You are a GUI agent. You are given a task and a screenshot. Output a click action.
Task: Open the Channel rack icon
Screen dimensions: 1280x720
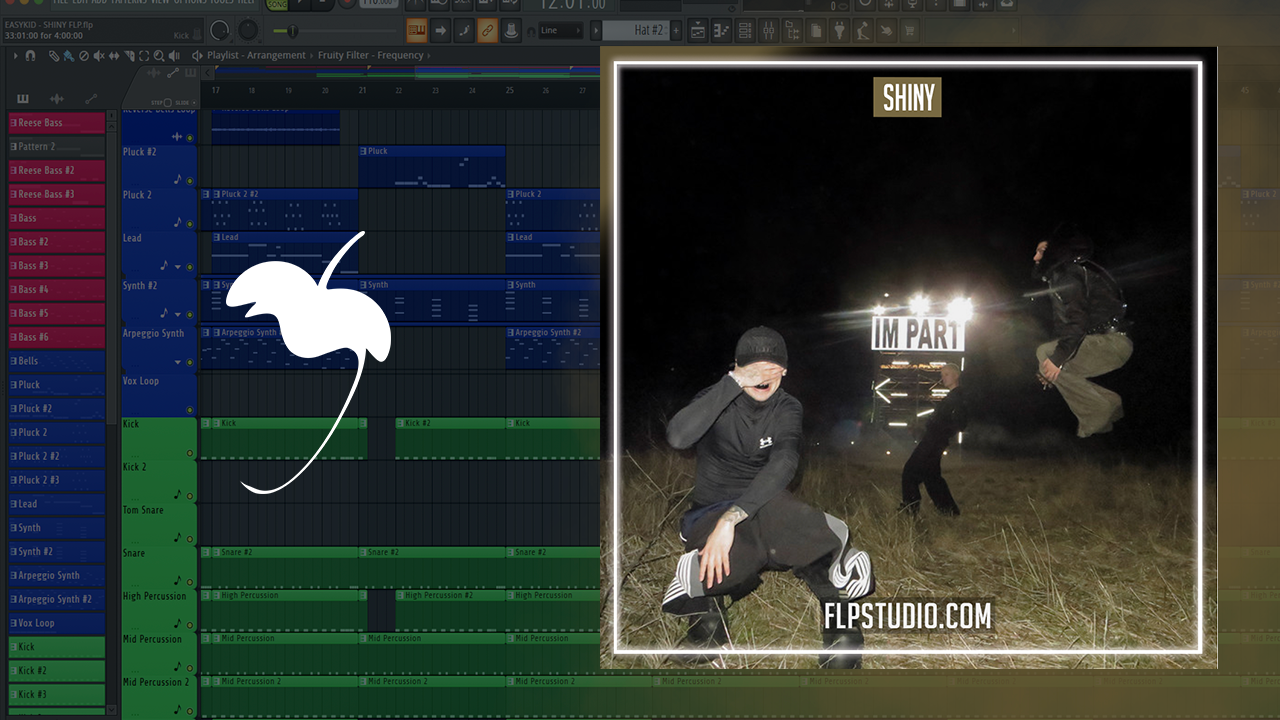coord(745,32)
